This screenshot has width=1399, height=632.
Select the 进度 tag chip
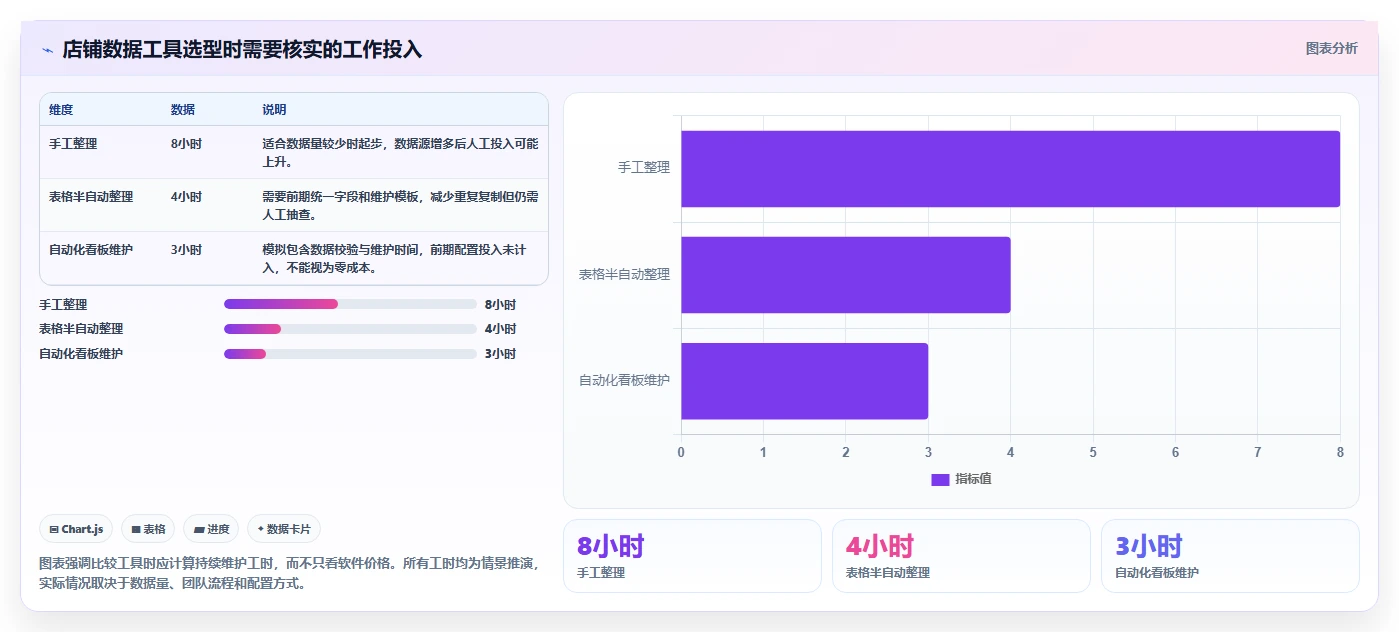pyautogui.click(x=211, y=529)
